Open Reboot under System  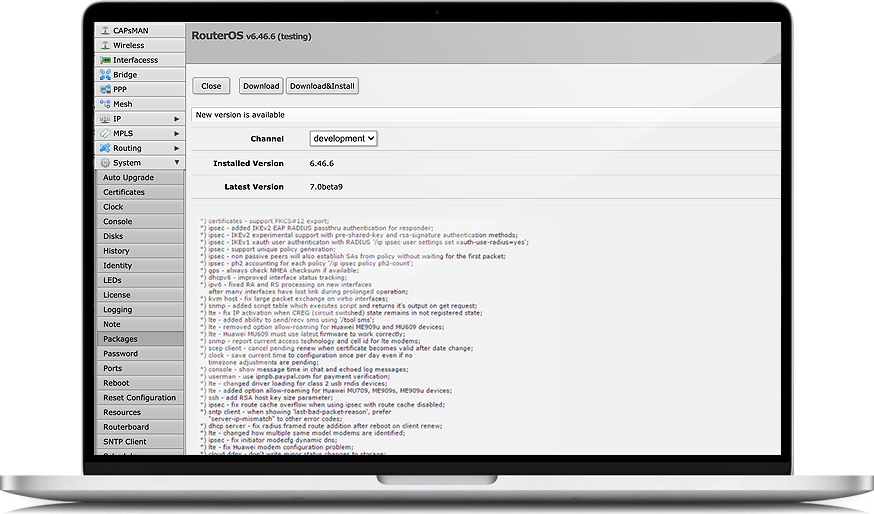(x=140, y=383)
